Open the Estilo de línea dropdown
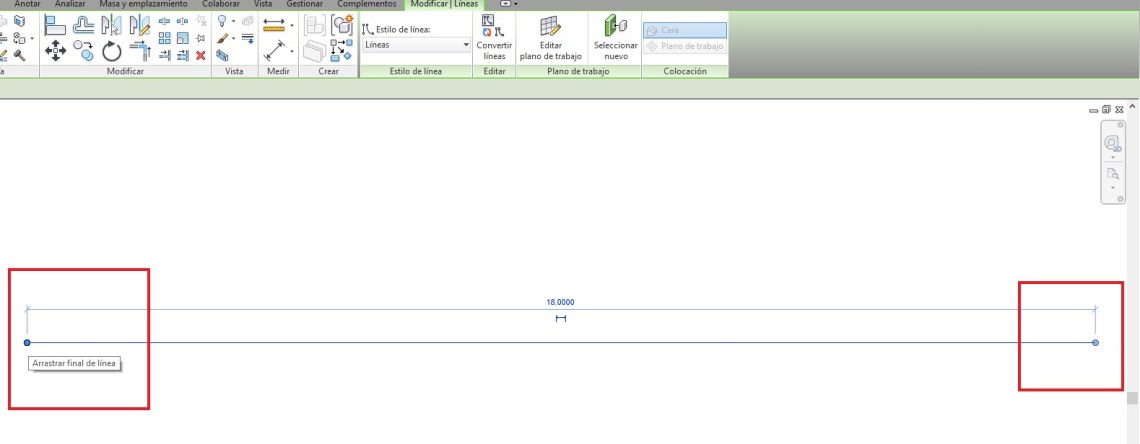Screen dimensions: 1140x444 (x=466, y=45)
